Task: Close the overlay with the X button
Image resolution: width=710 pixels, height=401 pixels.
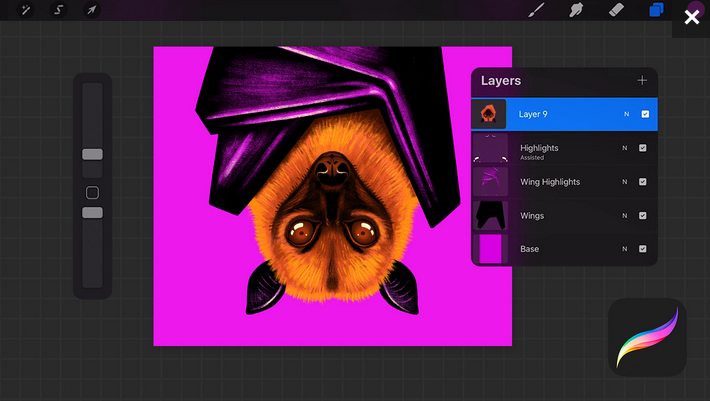Action: (691, 17)
